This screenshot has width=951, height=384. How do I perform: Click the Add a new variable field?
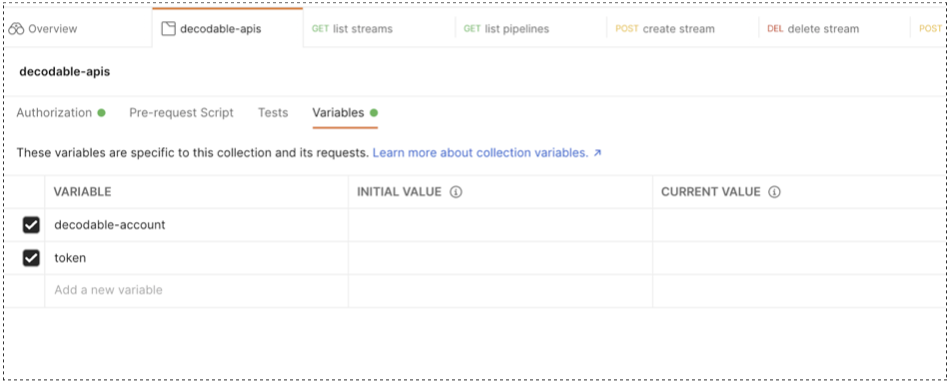197,290
